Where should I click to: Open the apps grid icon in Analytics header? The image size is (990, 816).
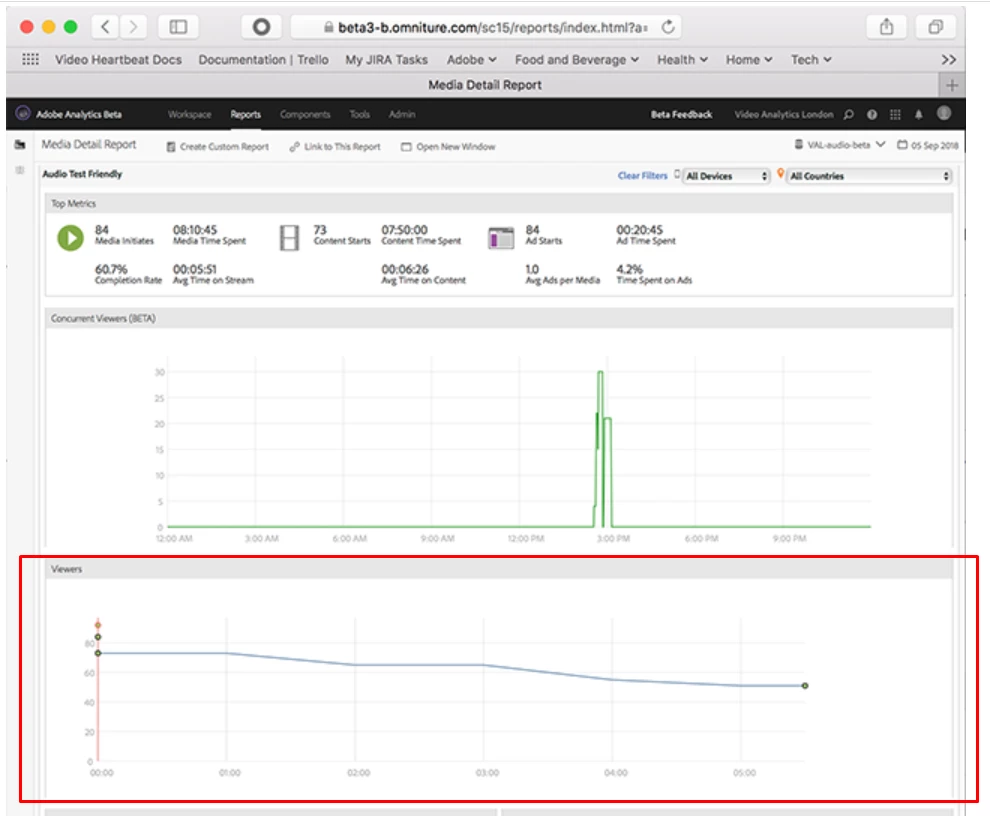(895, 114)
